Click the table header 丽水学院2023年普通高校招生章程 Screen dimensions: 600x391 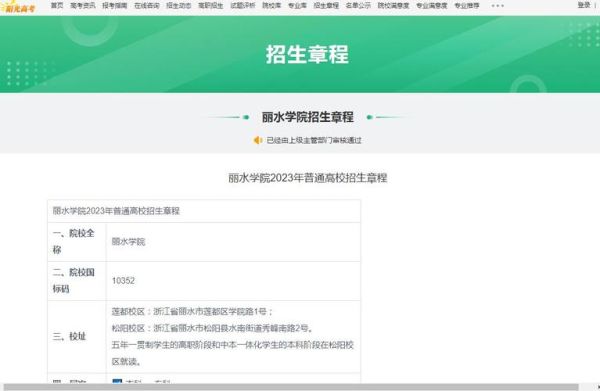click(116, 211)
